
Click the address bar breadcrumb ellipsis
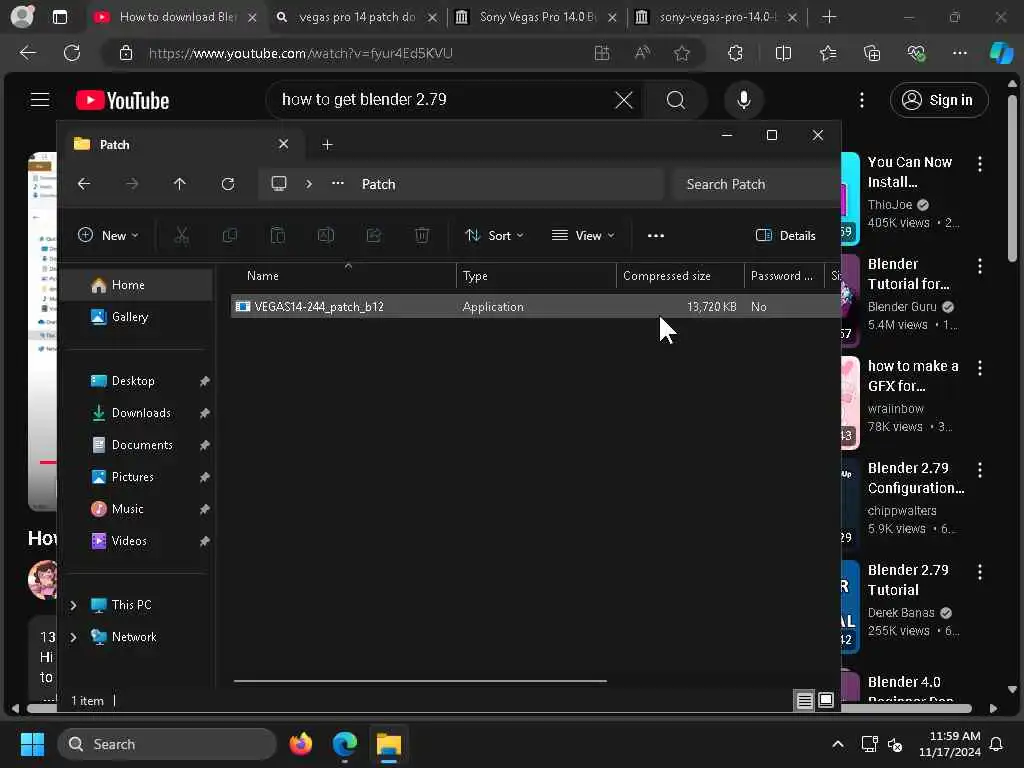pos(338,184)
